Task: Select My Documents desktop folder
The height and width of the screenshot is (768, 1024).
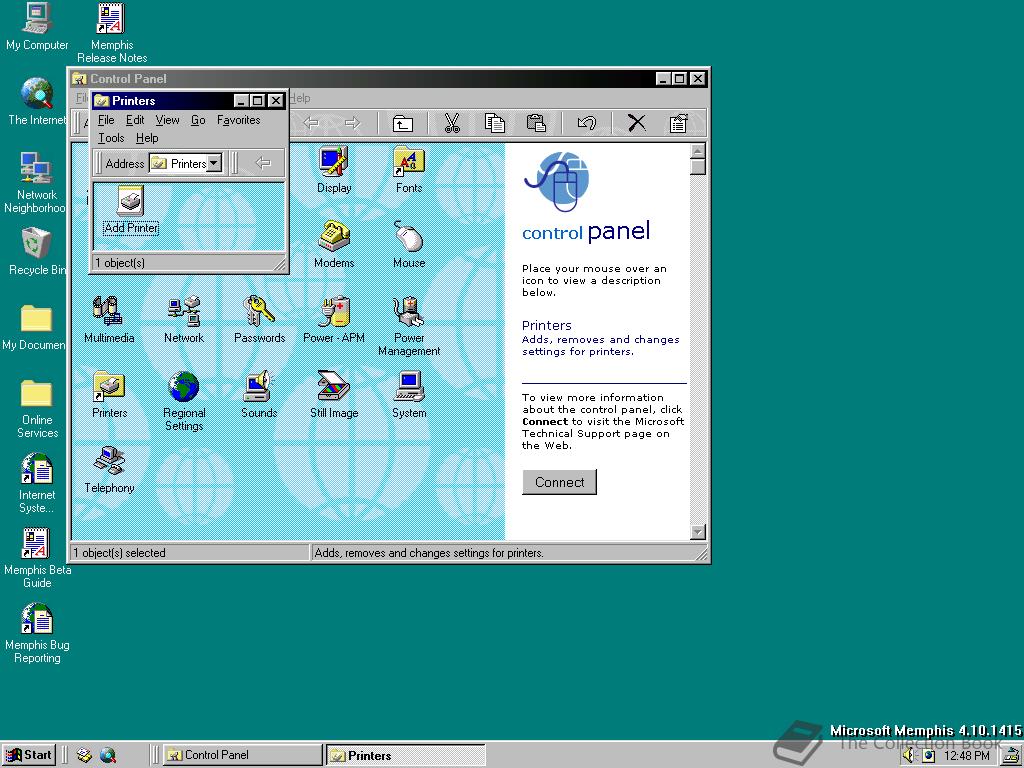Action: pos(35,327)
